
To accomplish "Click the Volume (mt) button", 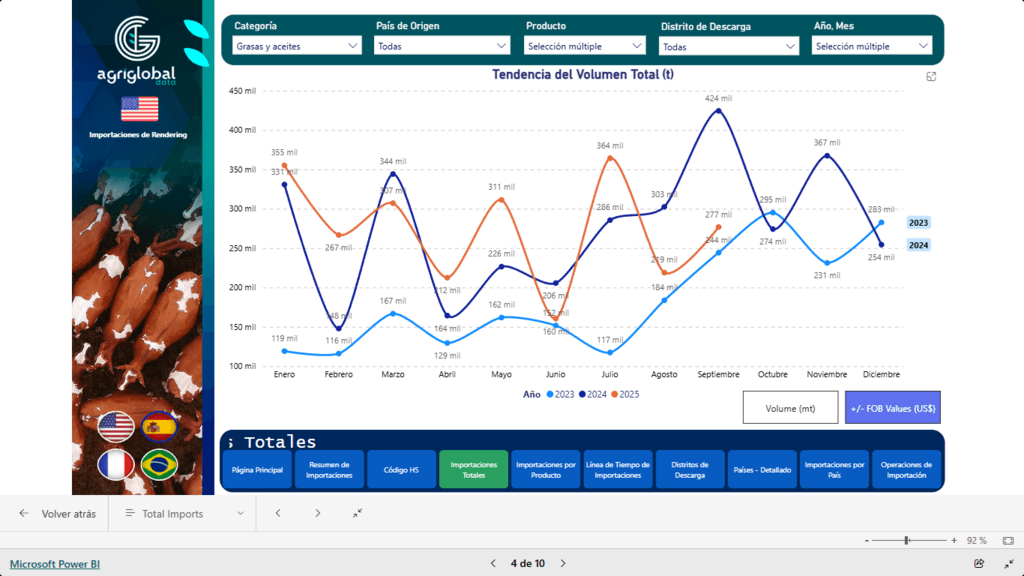I will [x=790, y=408].
